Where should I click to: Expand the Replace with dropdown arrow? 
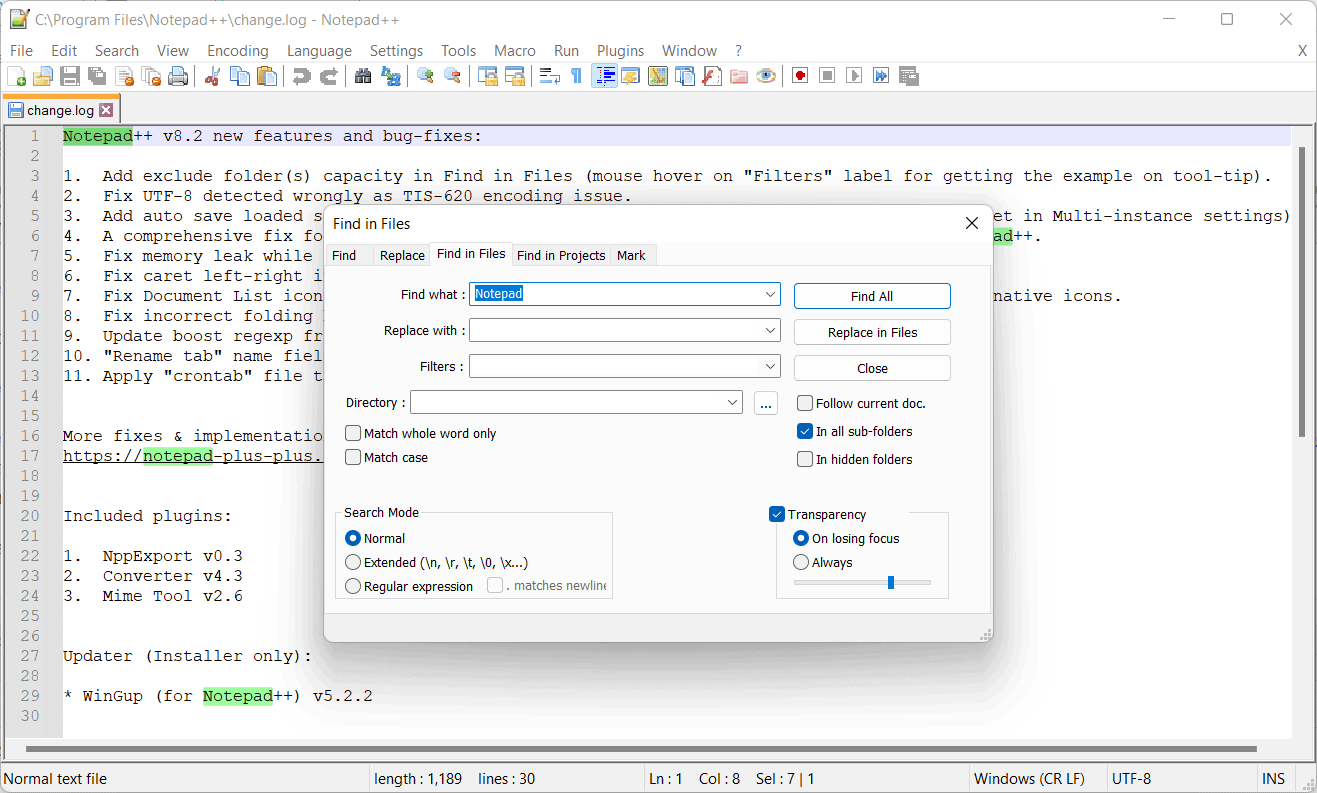[x=770, y=330]
